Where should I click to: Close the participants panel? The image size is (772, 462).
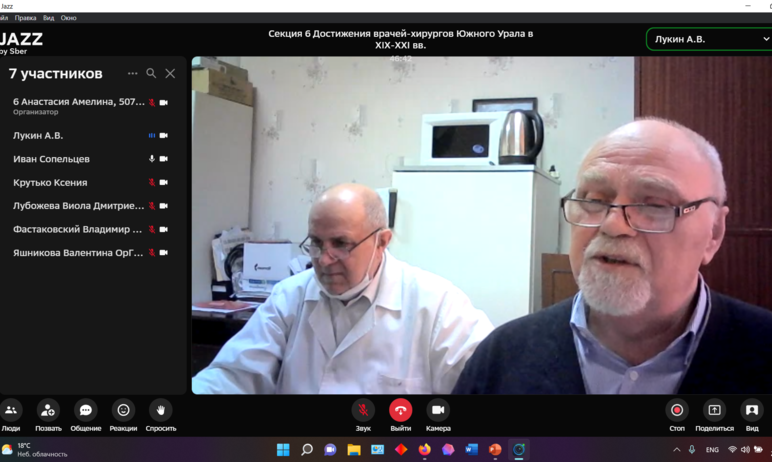pyautogui.click(x=170, y=73)
